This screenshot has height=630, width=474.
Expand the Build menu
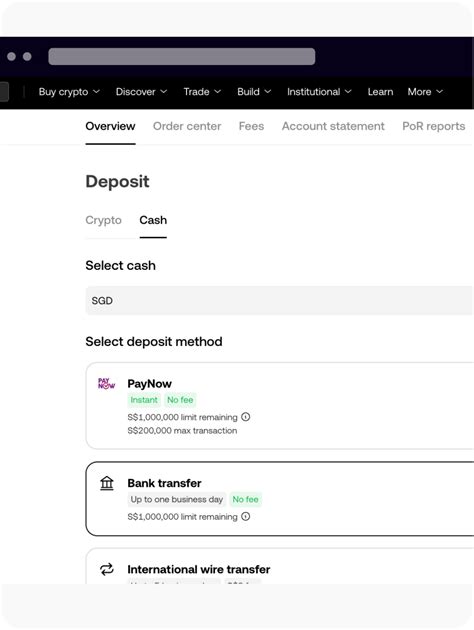click(x=254, y=92)
